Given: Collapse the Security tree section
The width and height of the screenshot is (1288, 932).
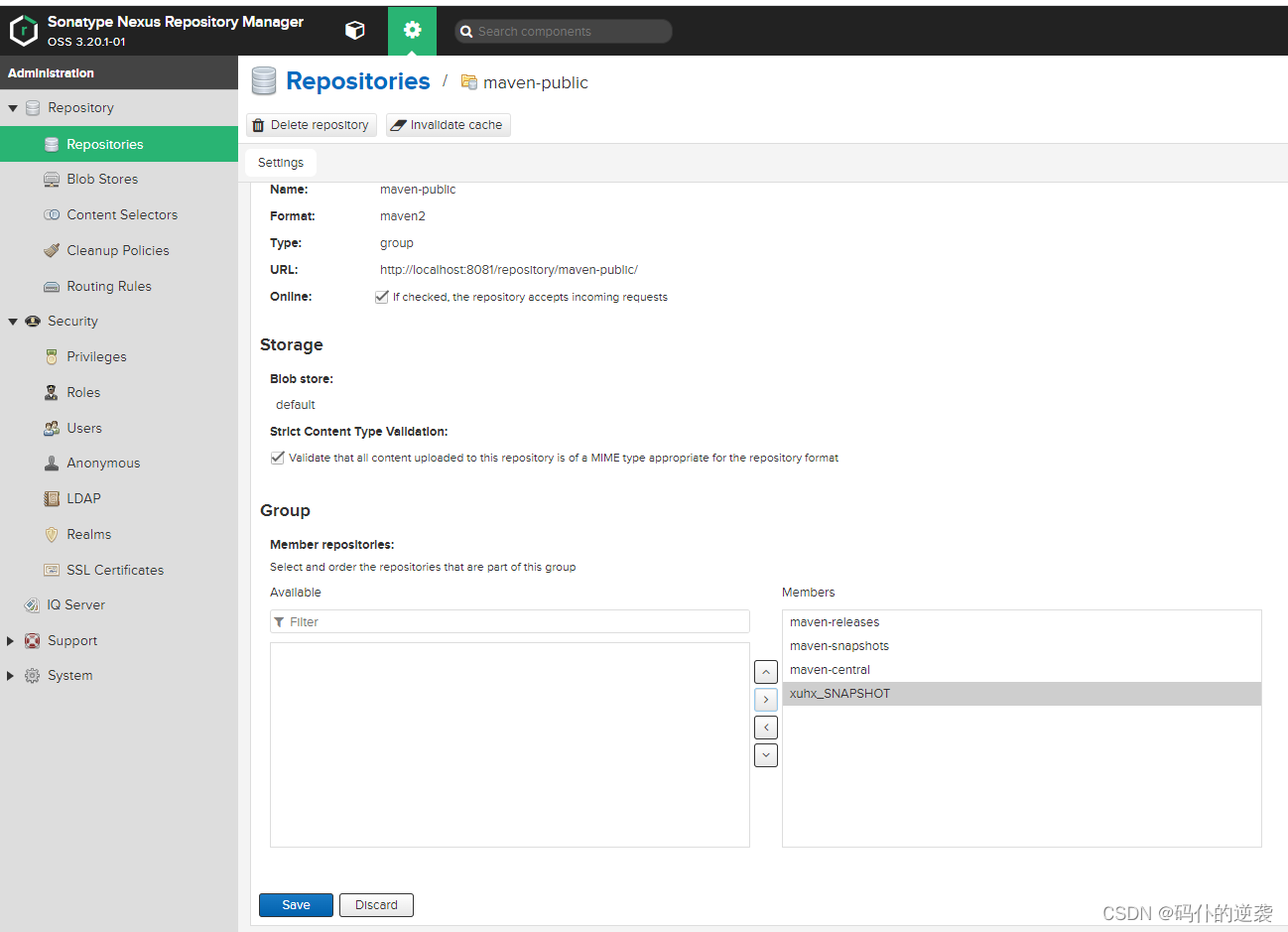Looking at the screenshot, I should click(13, 322).
